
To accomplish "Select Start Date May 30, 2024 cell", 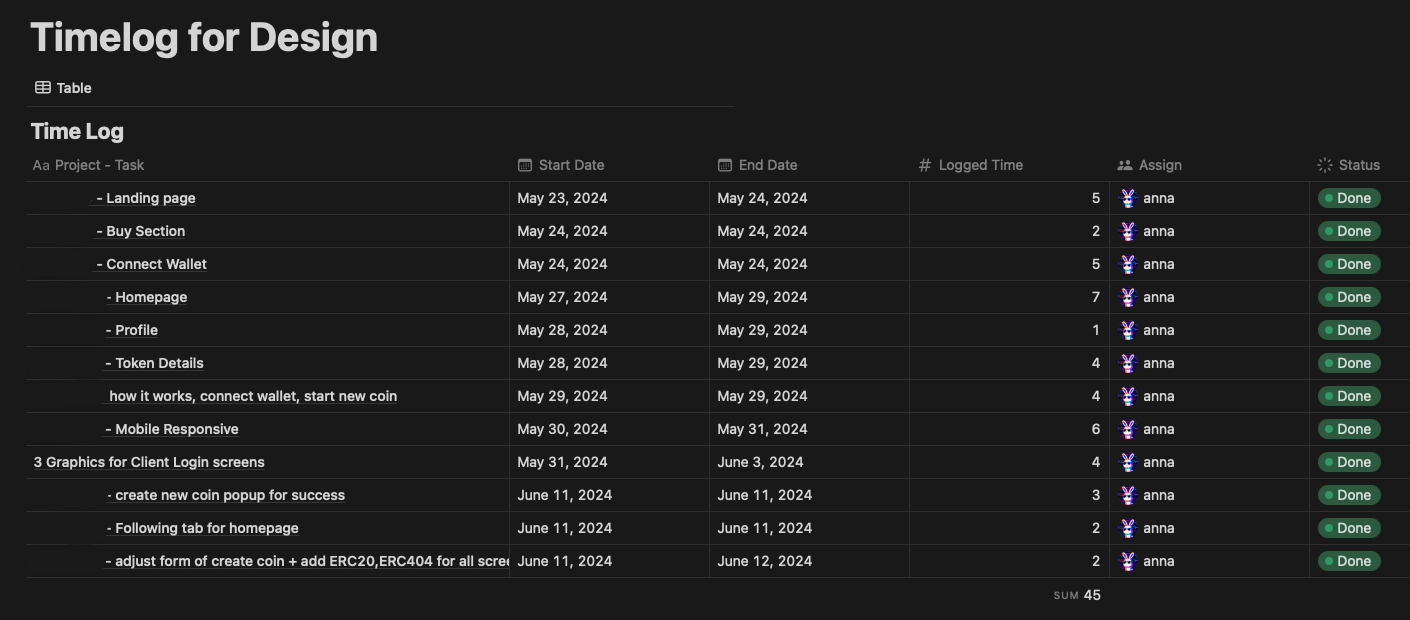I will click(610, 429).
